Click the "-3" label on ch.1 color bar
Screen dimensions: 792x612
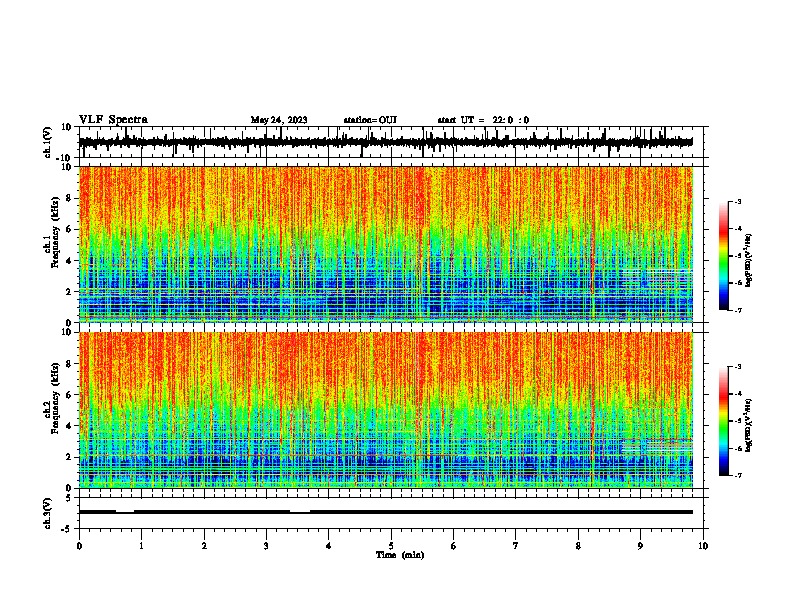738,201
